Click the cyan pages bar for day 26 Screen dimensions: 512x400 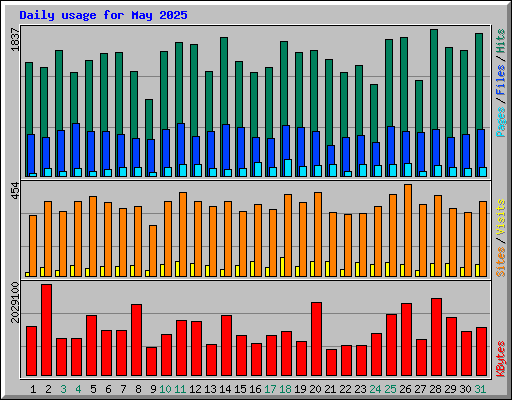(408, 170)
